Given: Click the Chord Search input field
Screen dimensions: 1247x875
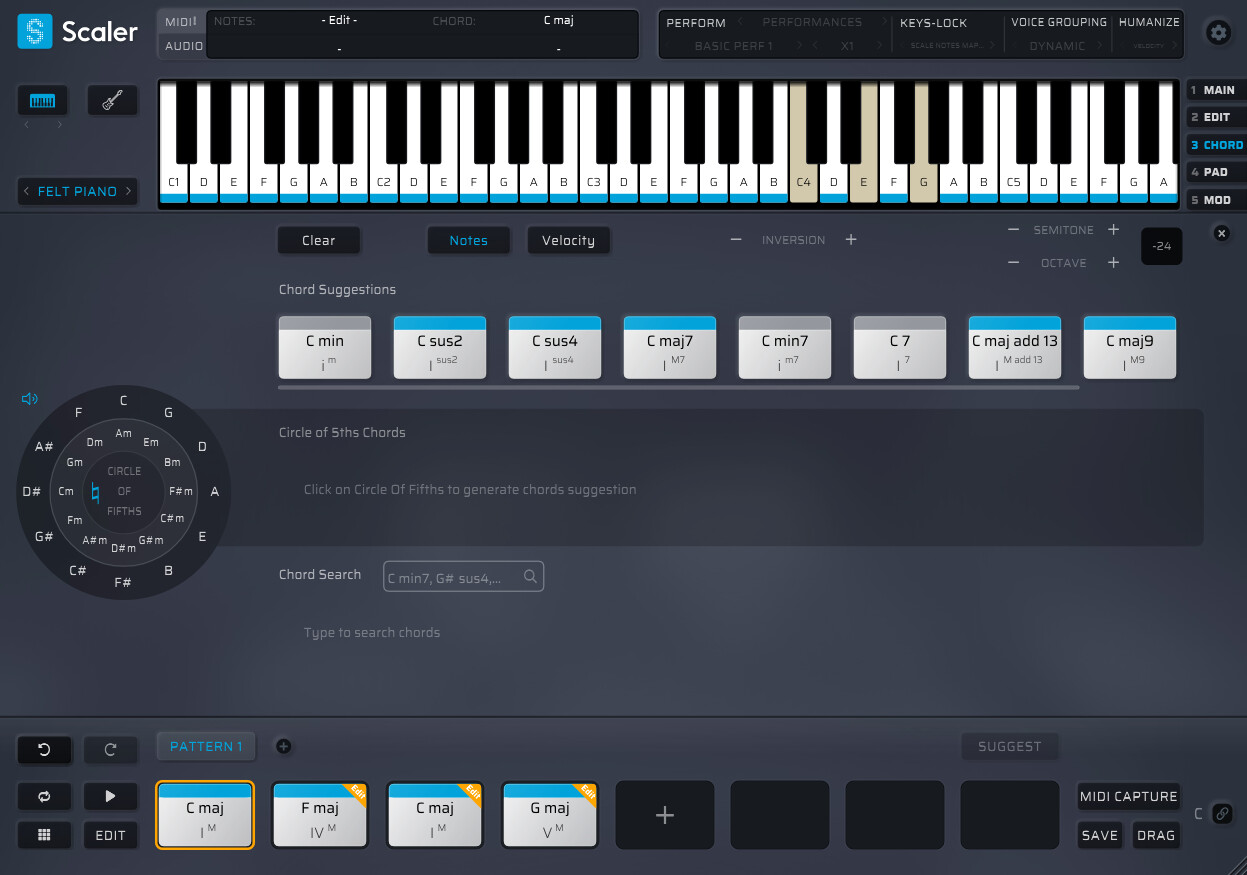Looking at the screenshot, I should (464, 577).
